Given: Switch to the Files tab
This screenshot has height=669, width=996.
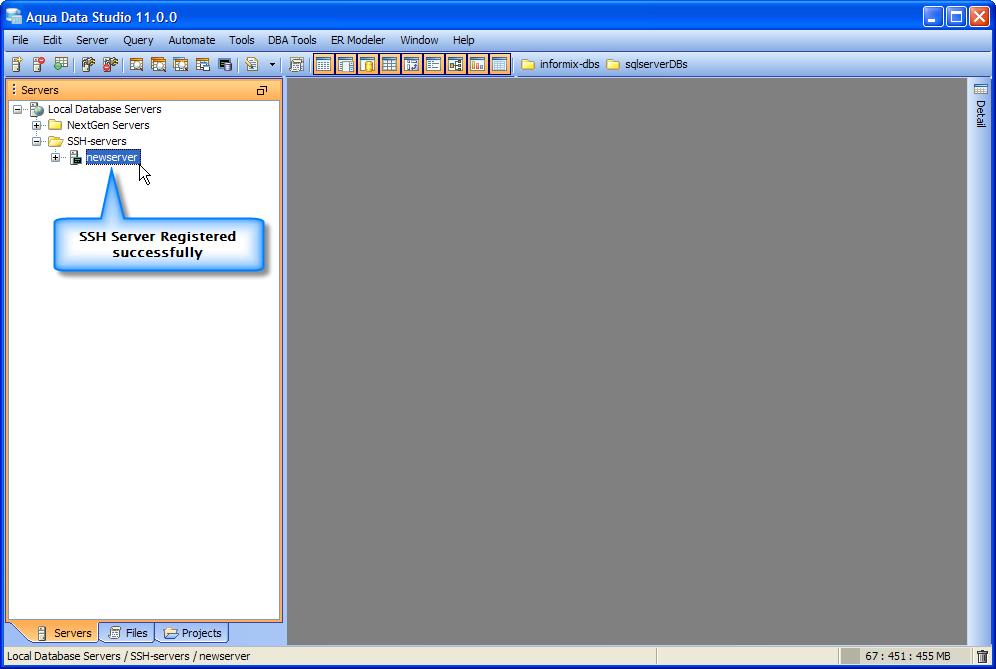Looking at the screenshot, I should (128, 633).
